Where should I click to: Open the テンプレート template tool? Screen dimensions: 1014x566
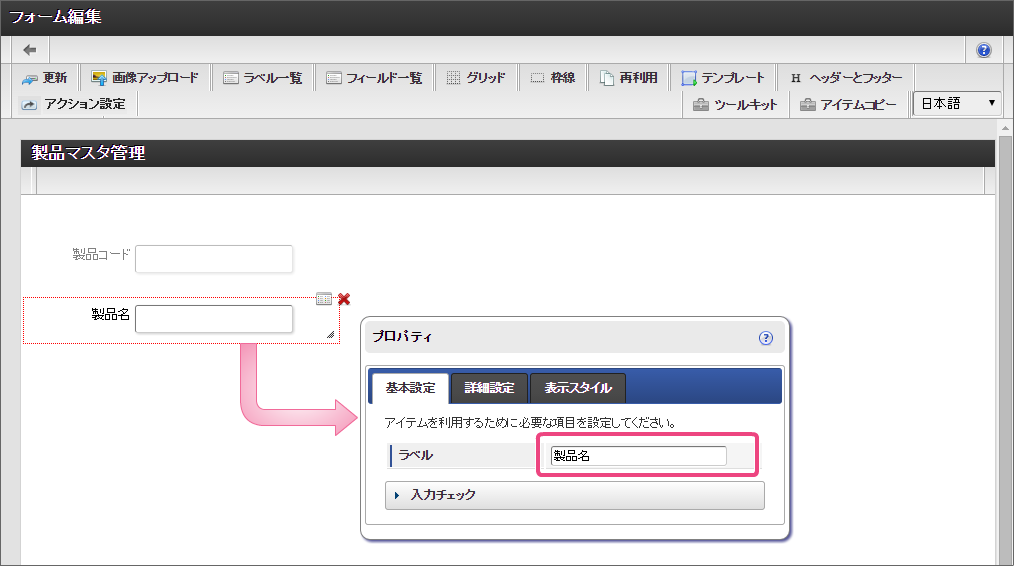pos(722,78)
